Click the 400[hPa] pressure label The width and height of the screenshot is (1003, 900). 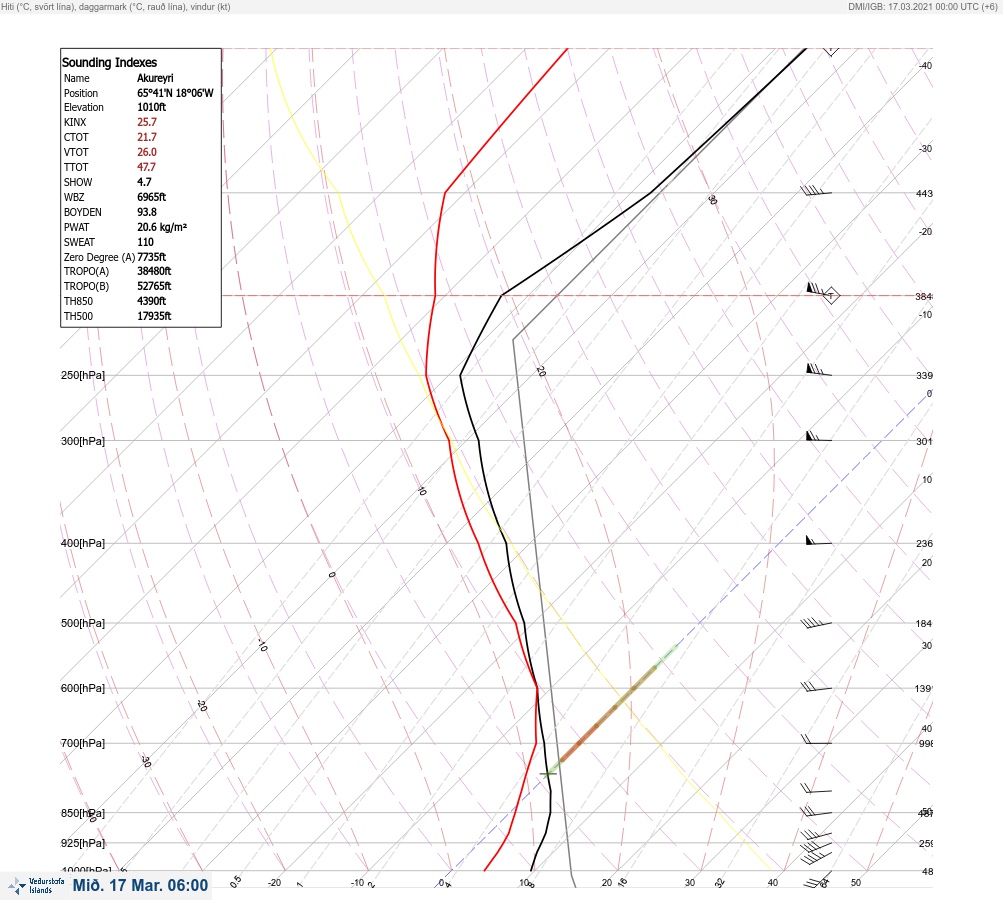(x=83, y=543)
